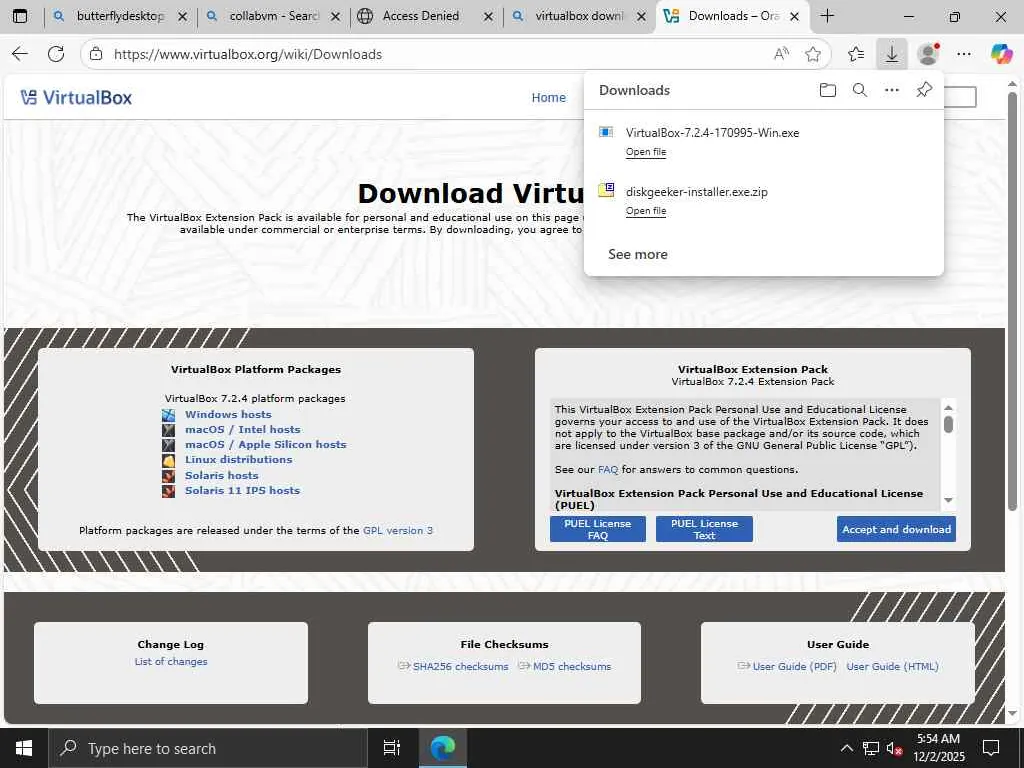Click Accept and download button
Screen dimensions: 1024x768
point(896,529)
